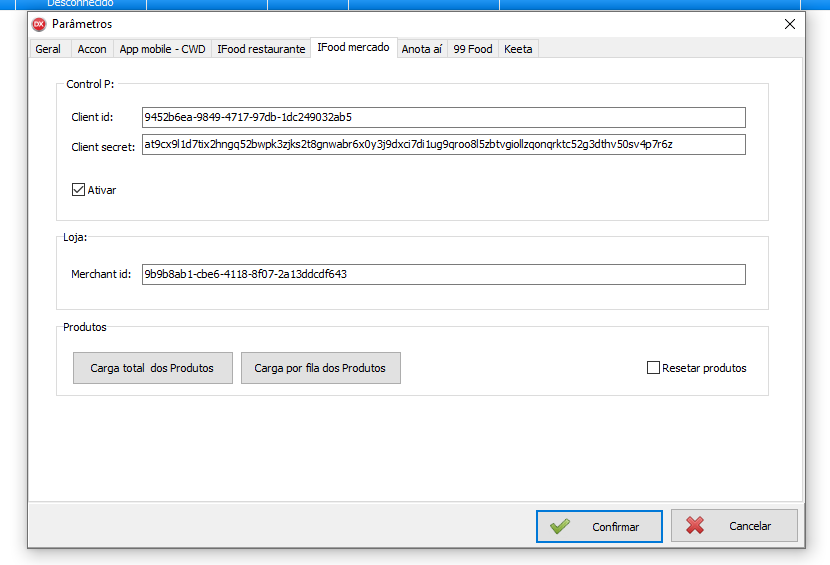Click the Merchant id: label
Screen dimensions: 830x565
[101, 274]
